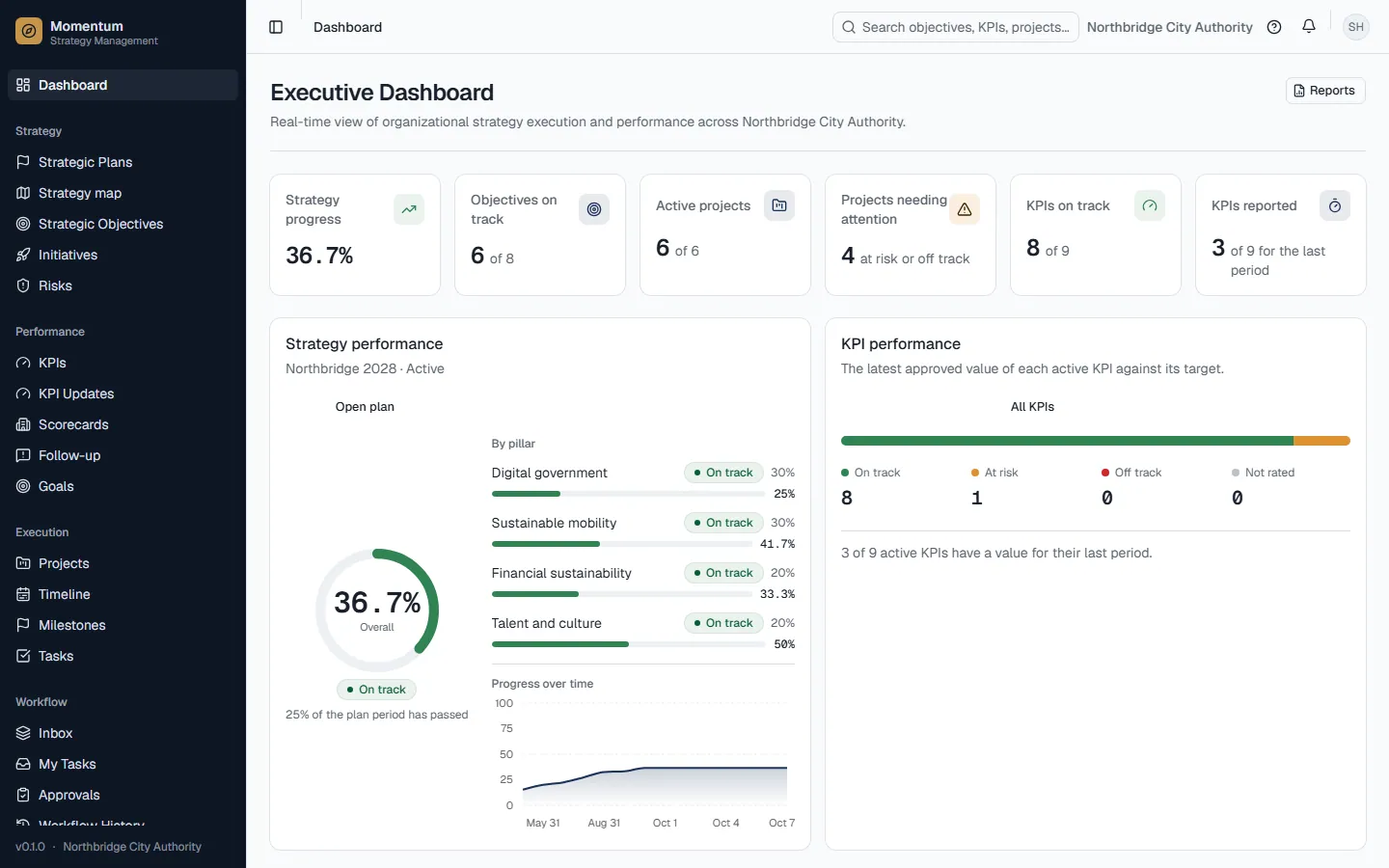This screenshot has height=868, width=1389.
Task: Open the Risks page
Action: 123,285
